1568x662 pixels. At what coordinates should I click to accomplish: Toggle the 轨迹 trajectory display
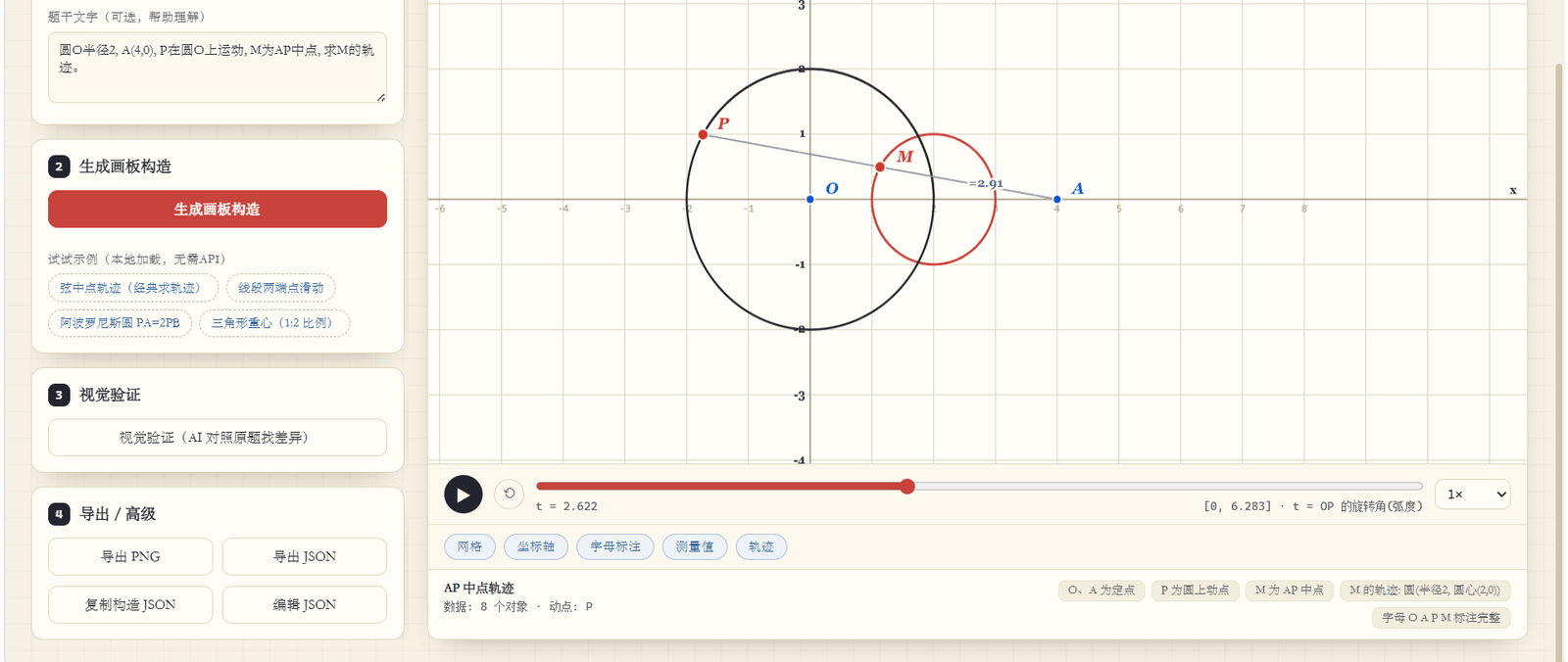pos(761,546)
